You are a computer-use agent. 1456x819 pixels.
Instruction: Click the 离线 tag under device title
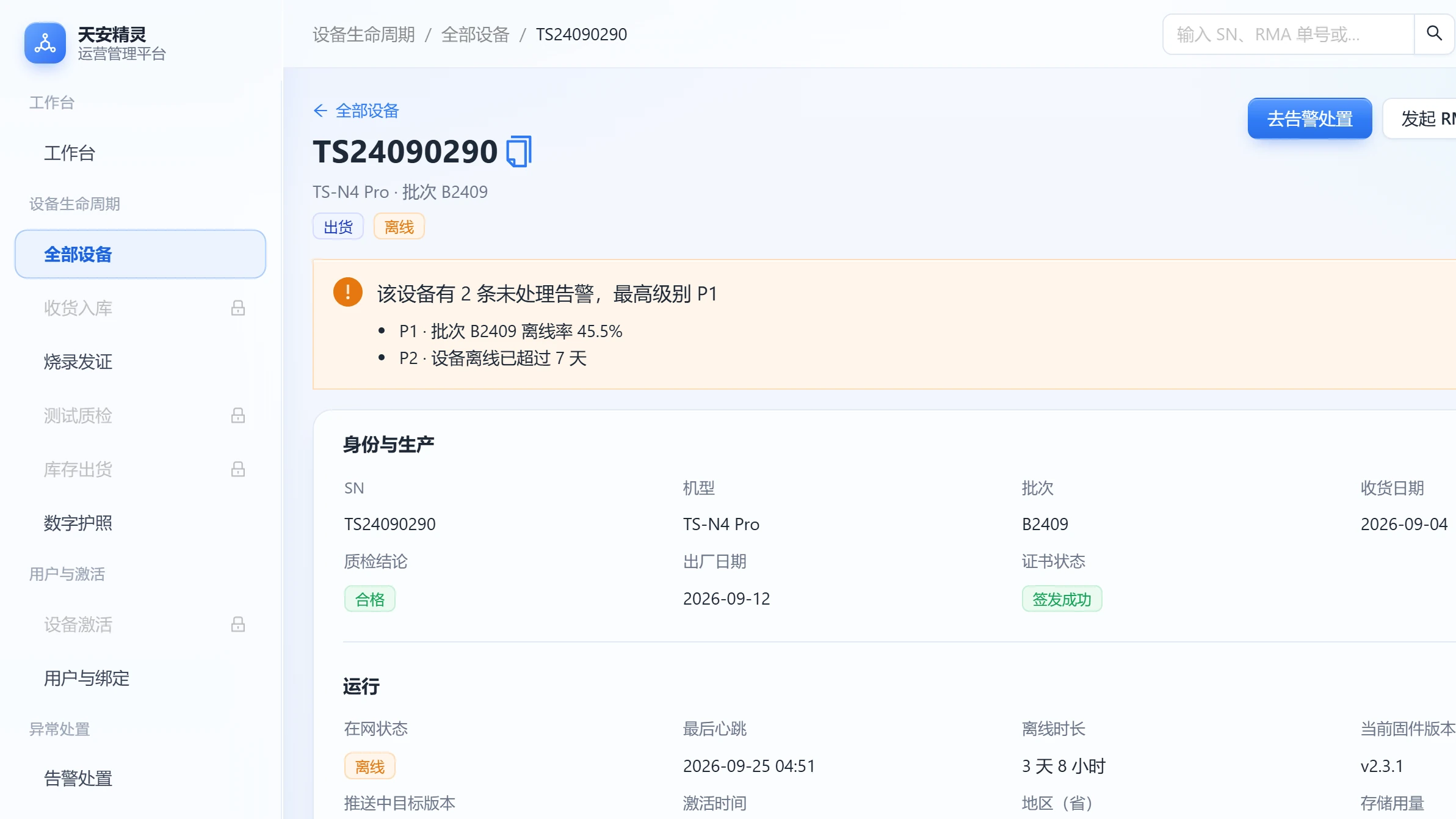399,227
